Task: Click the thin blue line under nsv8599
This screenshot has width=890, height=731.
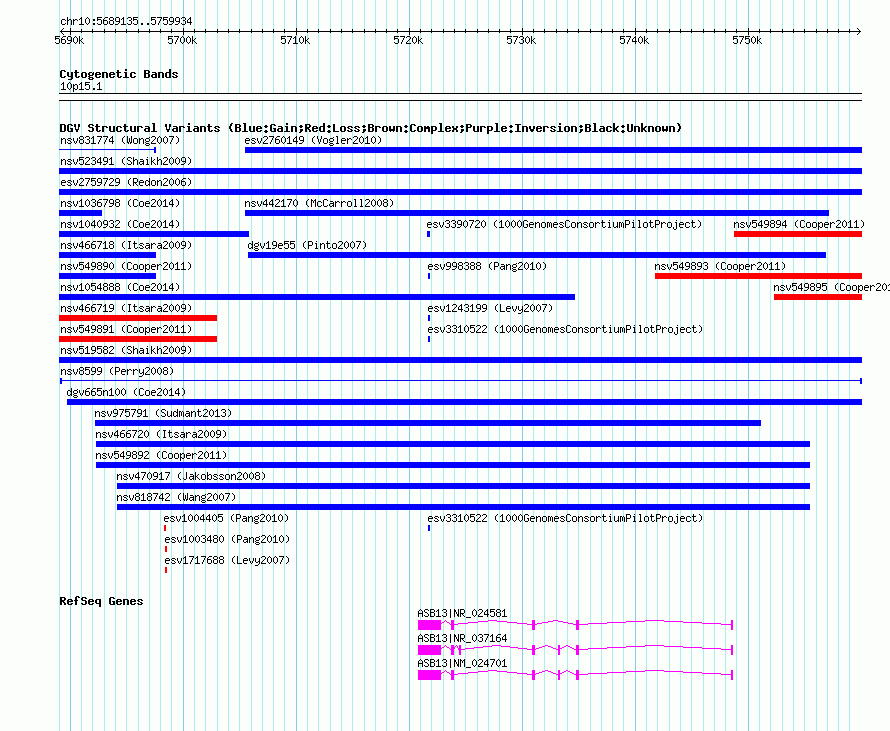Action: 460,381
